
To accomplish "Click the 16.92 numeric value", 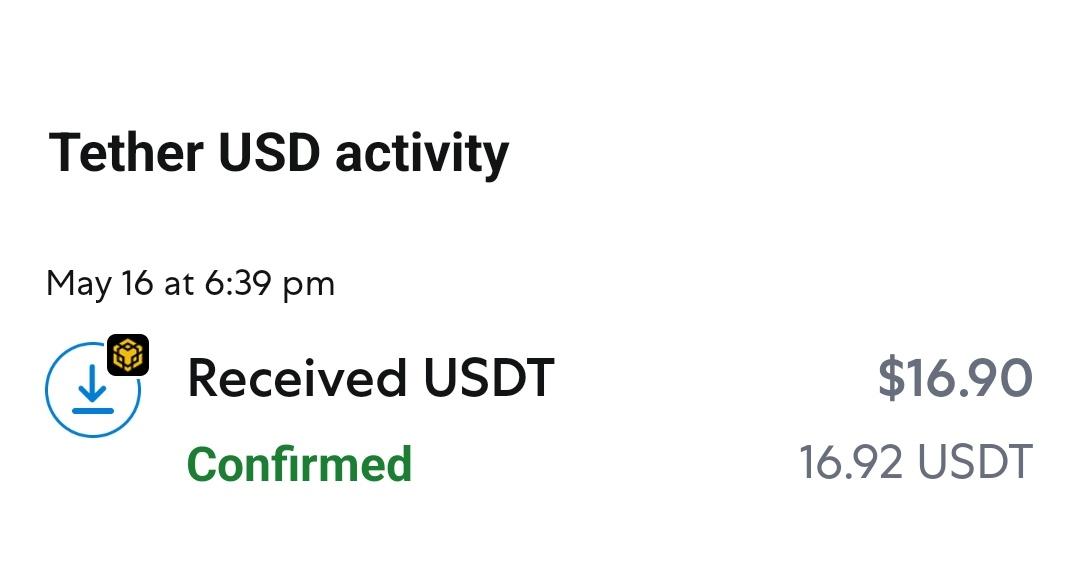I will (851, 462).
